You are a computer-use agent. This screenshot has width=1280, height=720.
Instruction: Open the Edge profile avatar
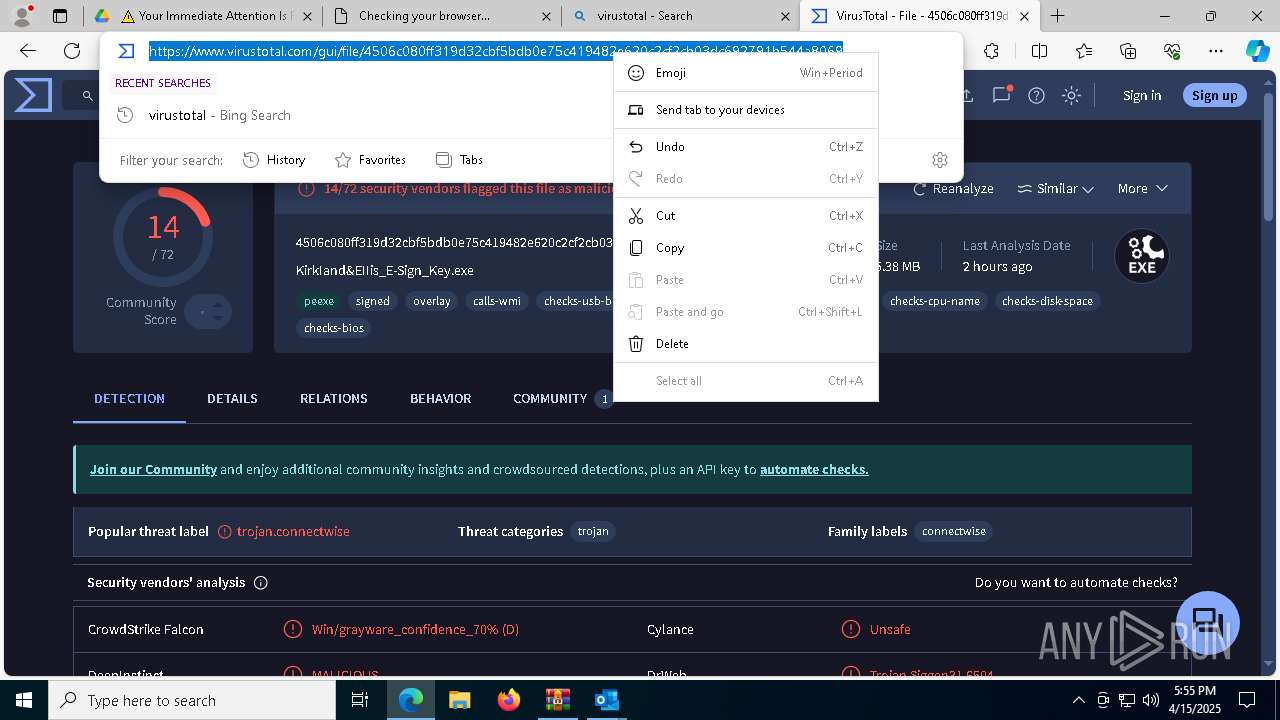point(22,16)
